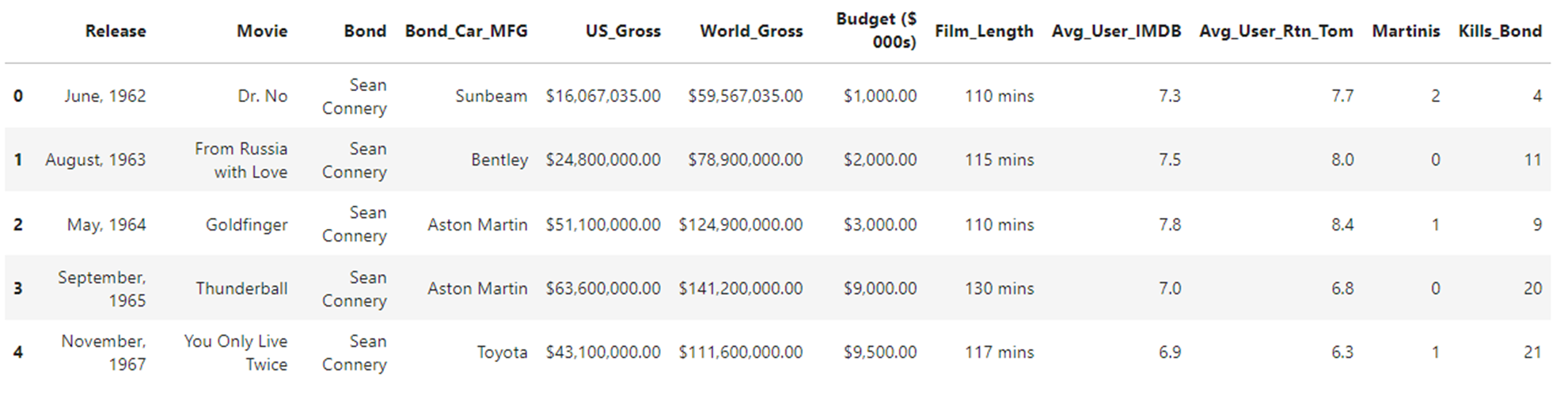Click the Release column header
Image resolution: width=1568 pixels, height=396 pixels.
click(116, 31)
